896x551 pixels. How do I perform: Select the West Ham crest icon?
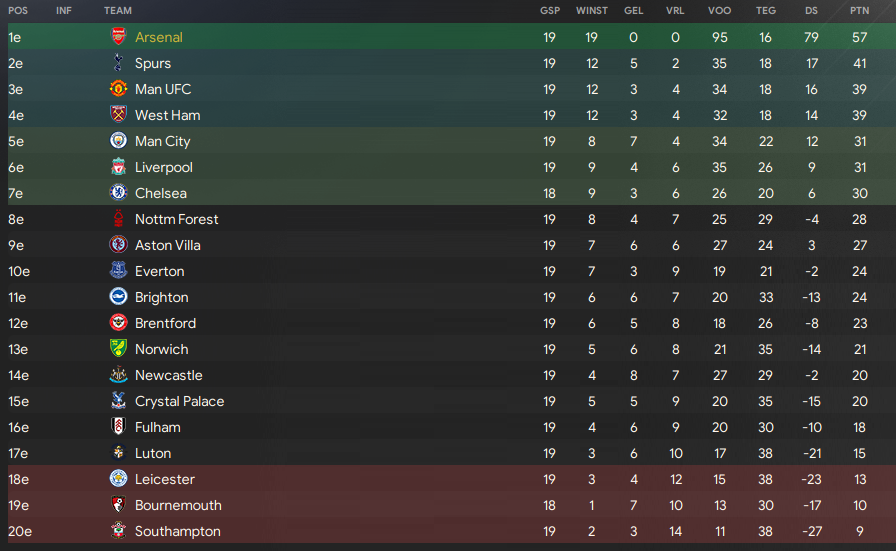(x=118, y=115)
